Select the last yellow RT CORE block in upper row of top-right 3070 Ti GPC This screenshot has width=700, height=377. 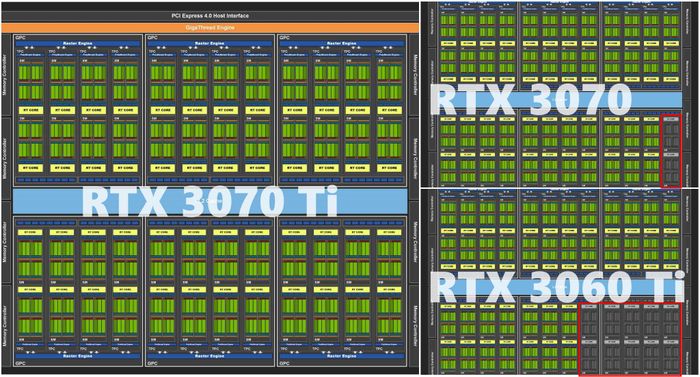pos(389,110)
